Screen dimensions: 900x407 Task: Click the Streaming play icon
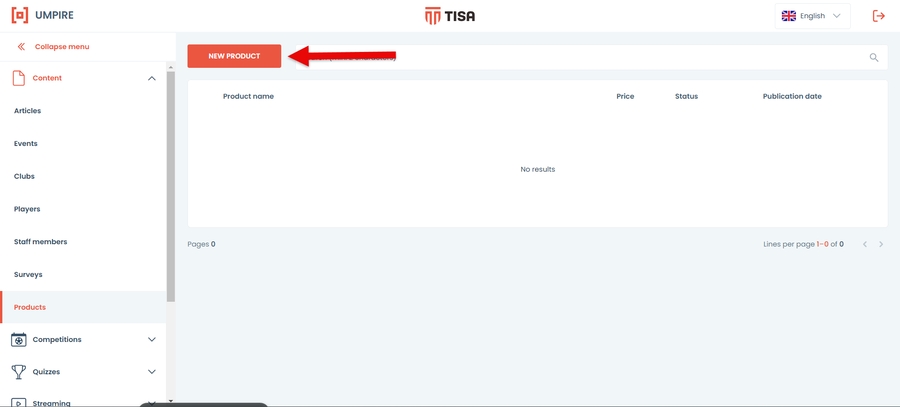click(19, 402)
